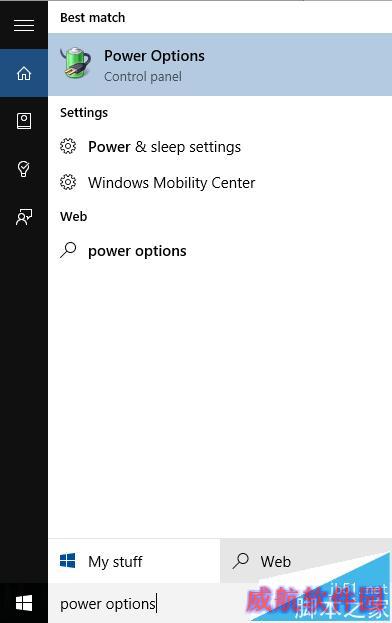
Task: Click magnifier icon beside power options web result
Action: coord(68,250)
